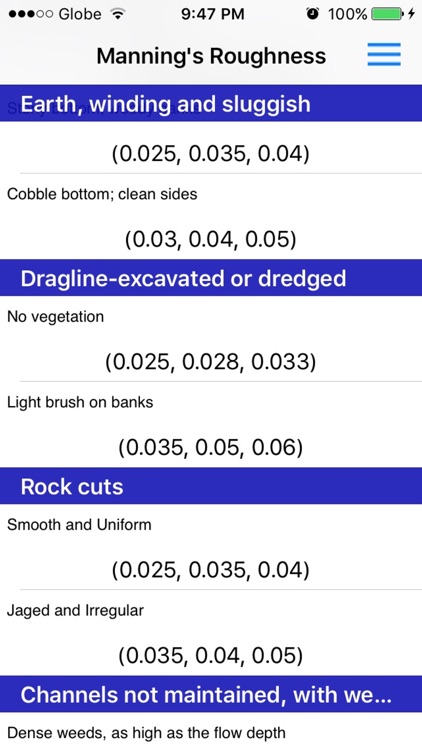Tap the (0.035, 0.05, 0.06) values
The image size is (422, 750).
211,448
